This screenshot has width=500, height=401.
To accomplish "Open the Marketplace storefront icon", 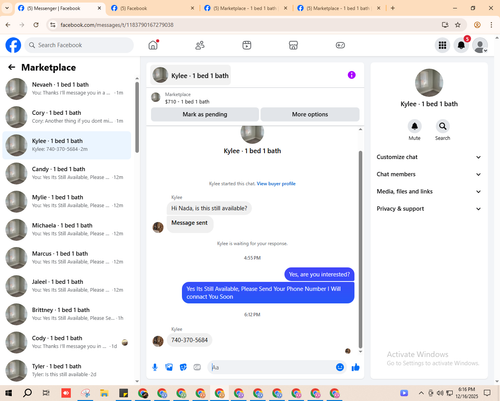I will [x=293, y=45].
